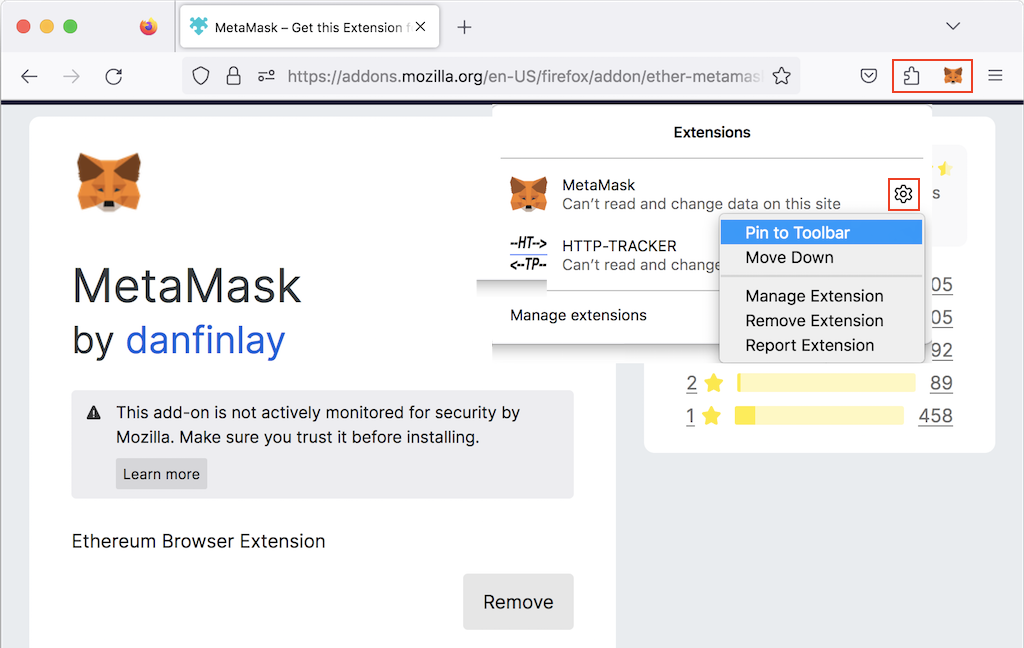Click the 1-star rating bar
1024x648 pixels.
(819, 415)
